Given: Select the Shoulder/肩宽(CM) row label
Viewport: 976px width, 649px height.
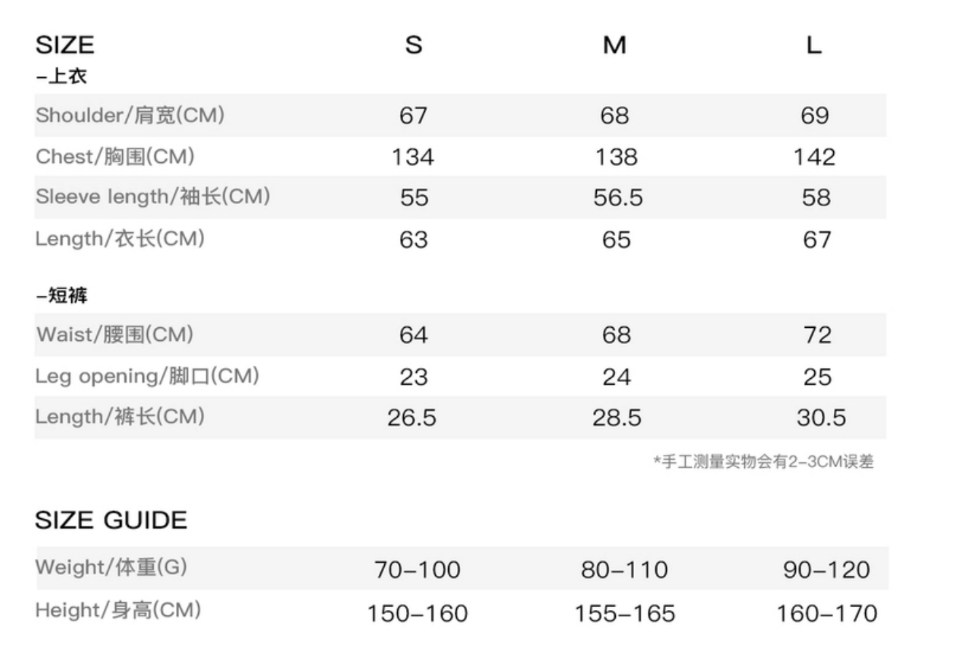Looking at the screenshot, I should coord(130,115).
